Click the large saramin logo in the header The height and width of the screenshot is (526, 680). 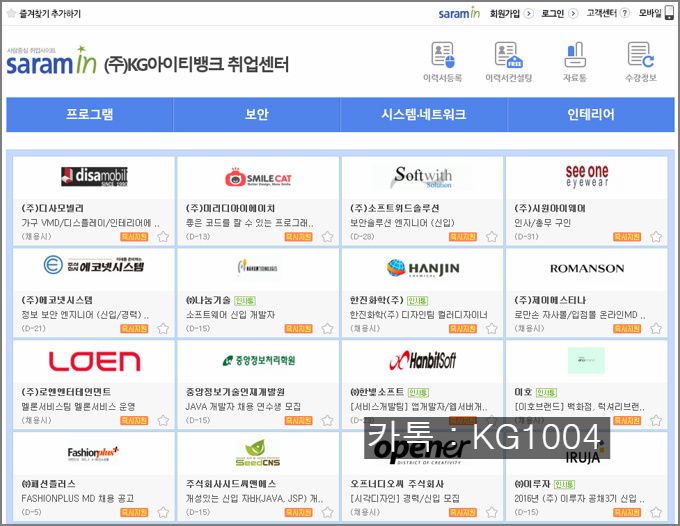pyautogui.click(x=52, y=61)
